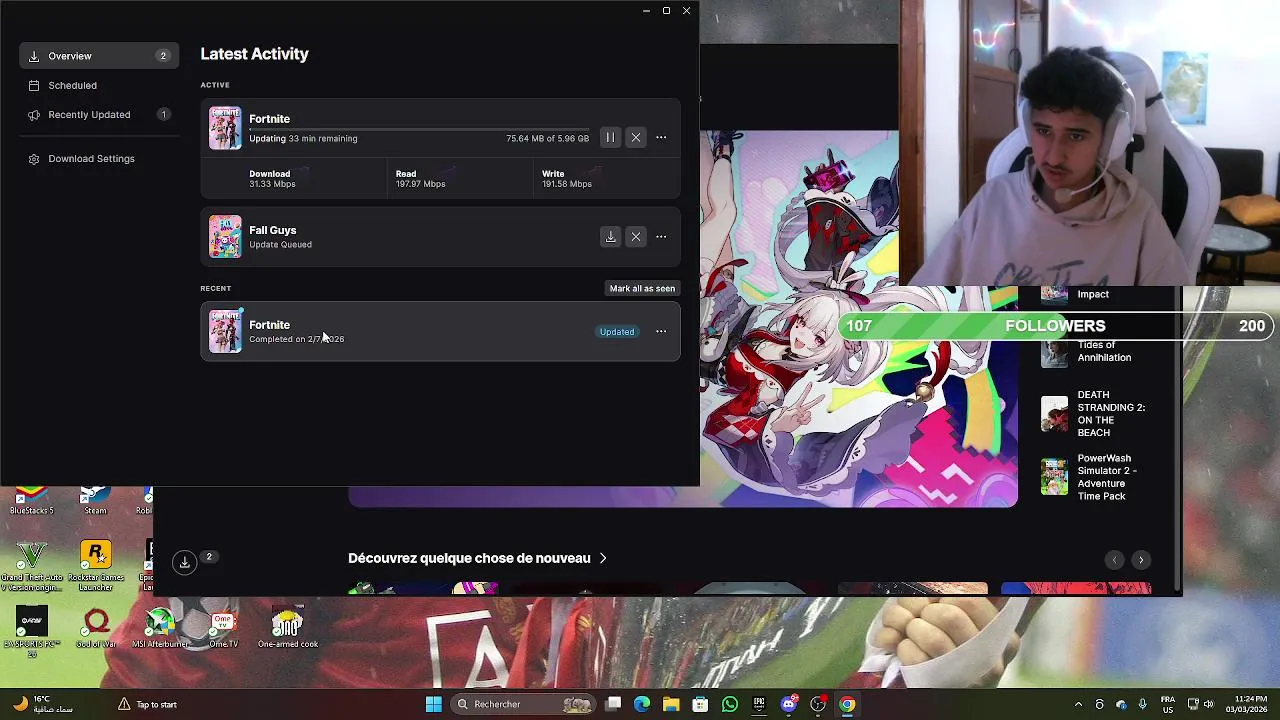Select PowerWash Simulator 2 Adventure Time Pack
This screenshot has height=720, width=1280.
pyautogui.click(x=1094, y=477)
